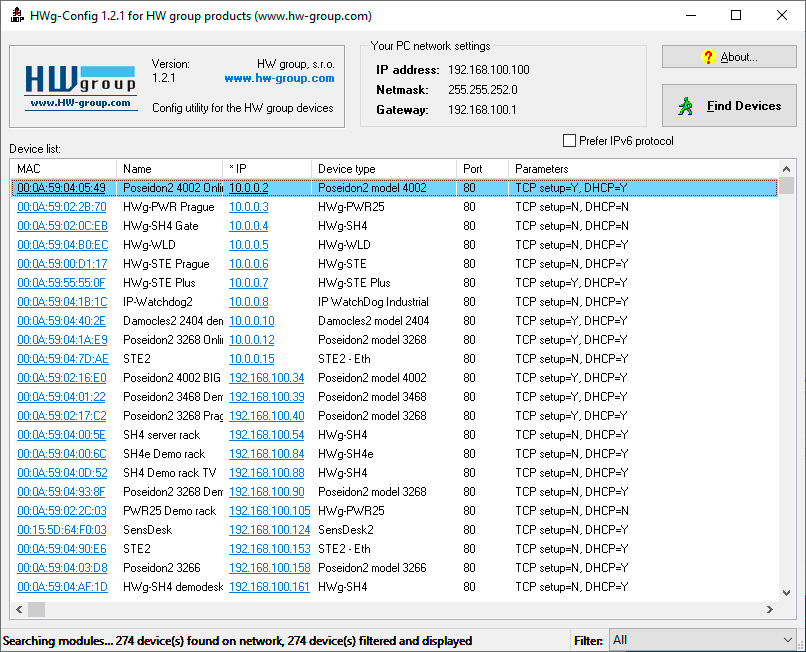Sort device list by Port column
806x652 pixels.
click(483, 169)
